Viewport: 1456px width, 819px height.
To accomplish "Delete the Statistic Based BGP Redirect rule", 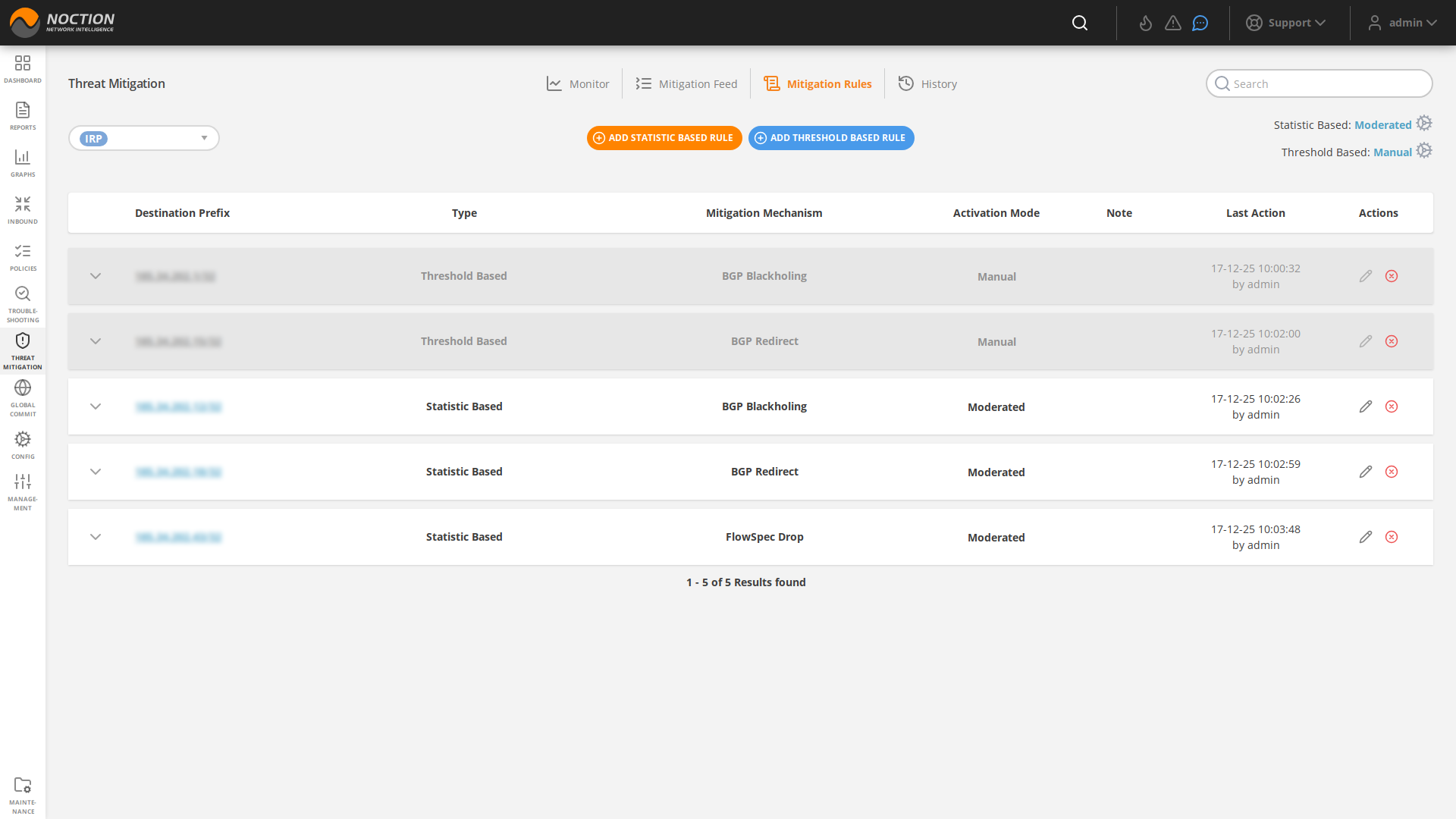I will coord(1392,472).
